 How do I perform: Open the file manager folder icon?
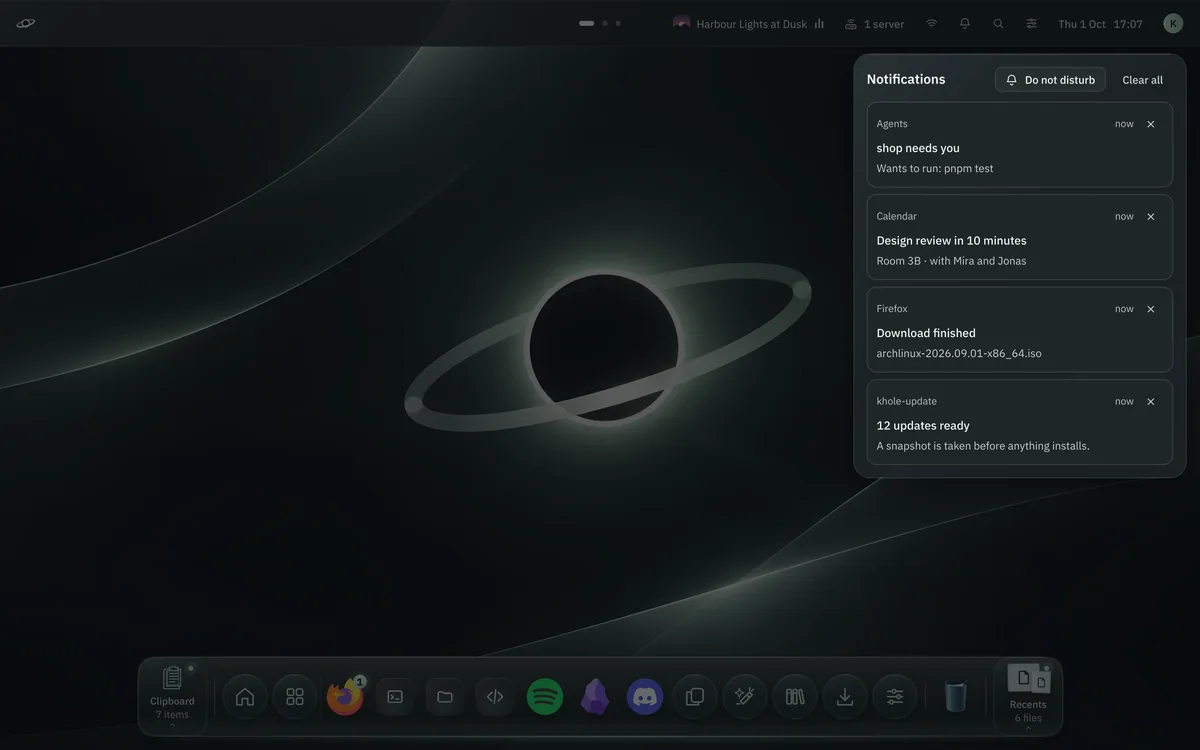pyautogui.click(x=445, y=697)
